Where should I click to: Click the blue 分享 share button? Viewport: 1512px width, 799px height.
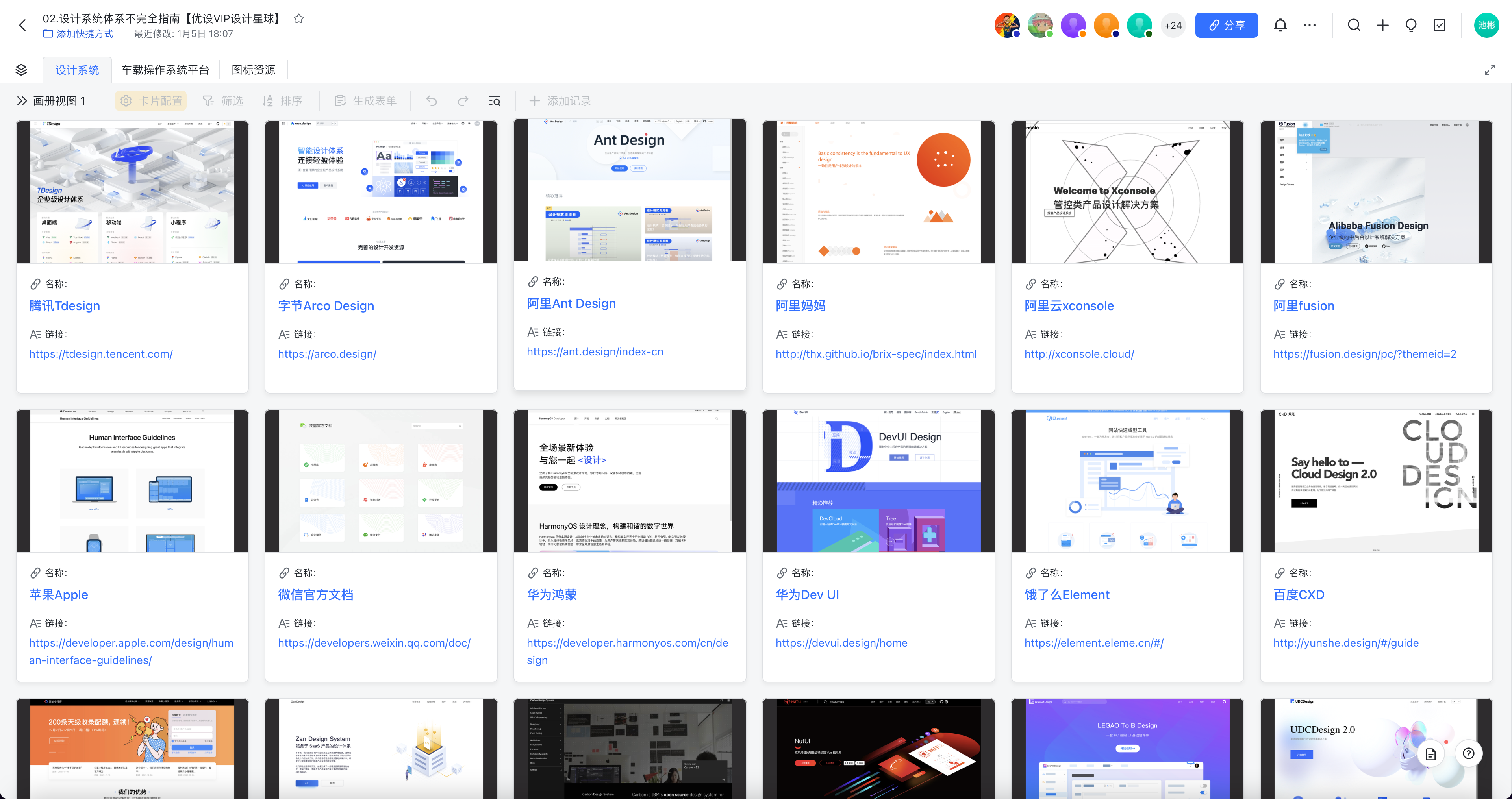tap(1227, 25)
